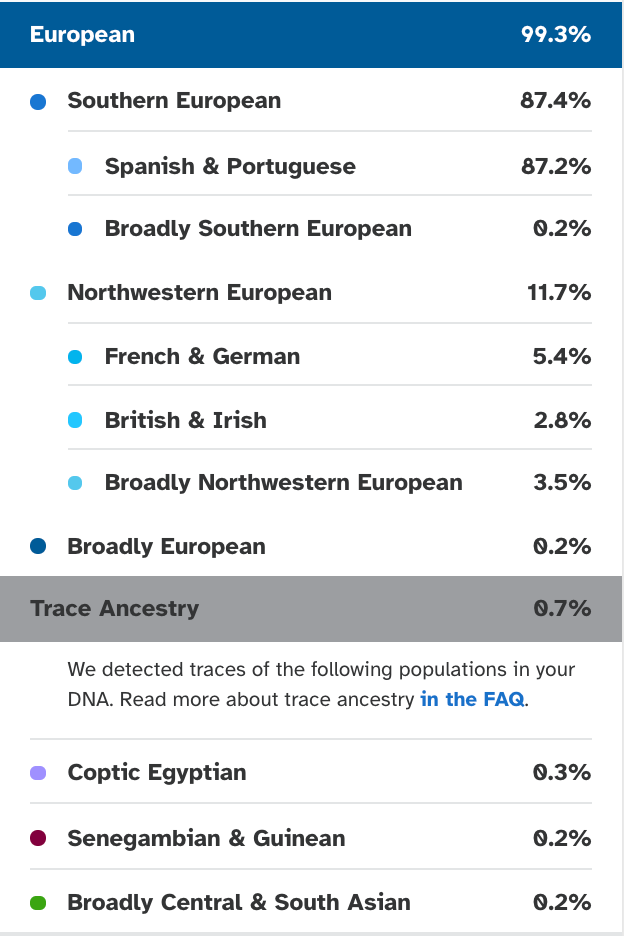624x936 pixels.
Task: Click the French & German color dot
Action: click(x=75, y=357)
